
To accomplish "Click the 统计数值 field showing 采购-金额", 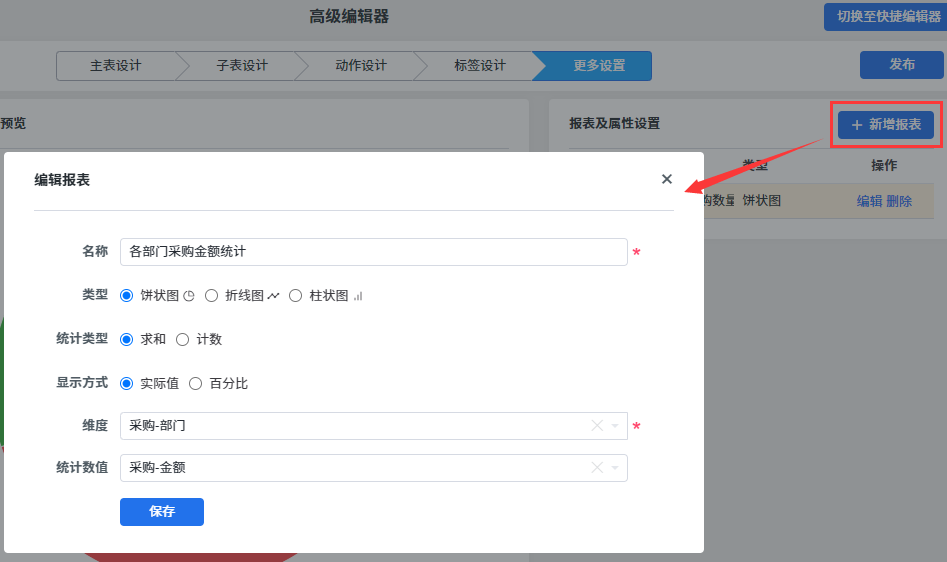I will [374, 468].
